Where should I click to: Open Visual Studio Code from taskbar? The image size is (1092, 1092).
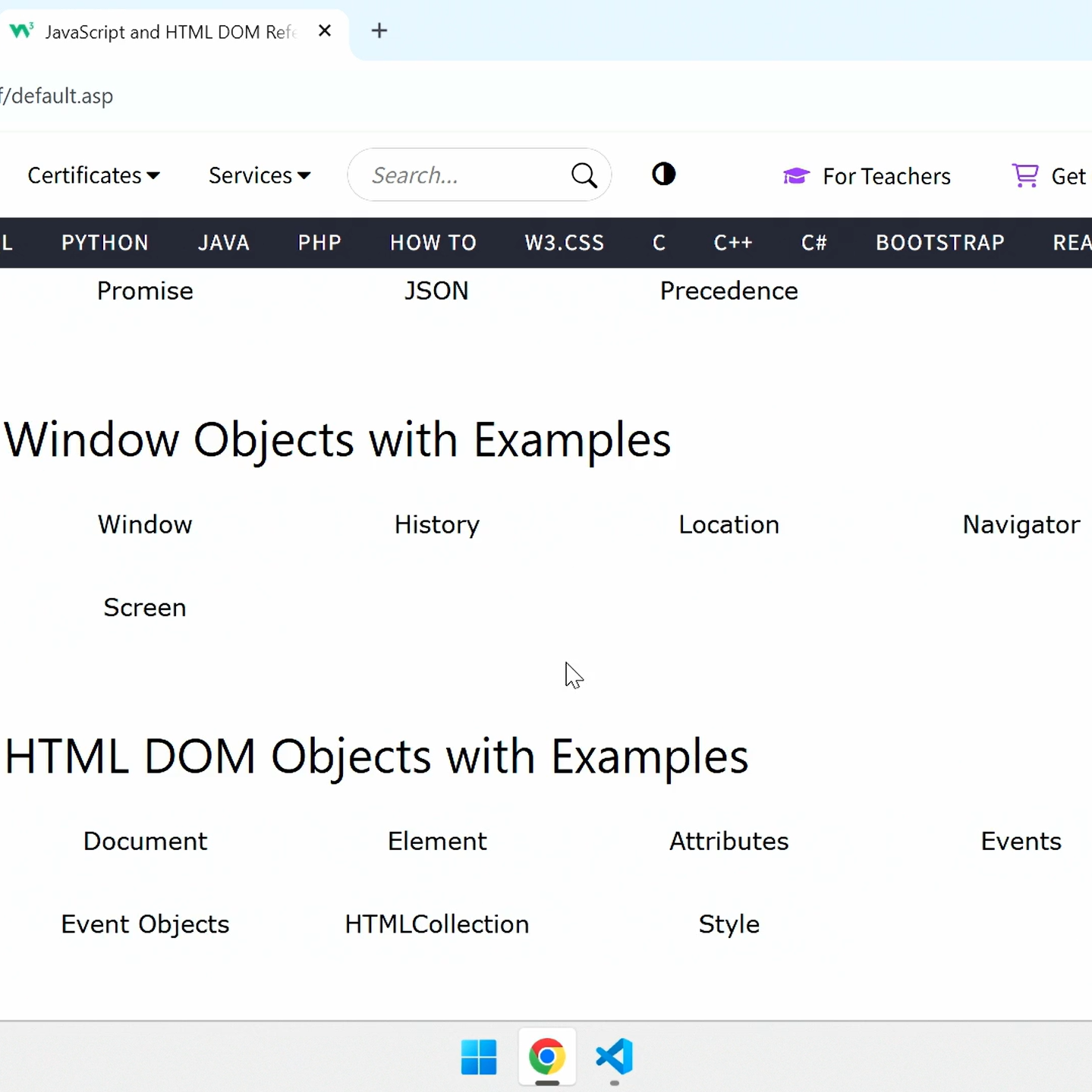click(615, 1057)
